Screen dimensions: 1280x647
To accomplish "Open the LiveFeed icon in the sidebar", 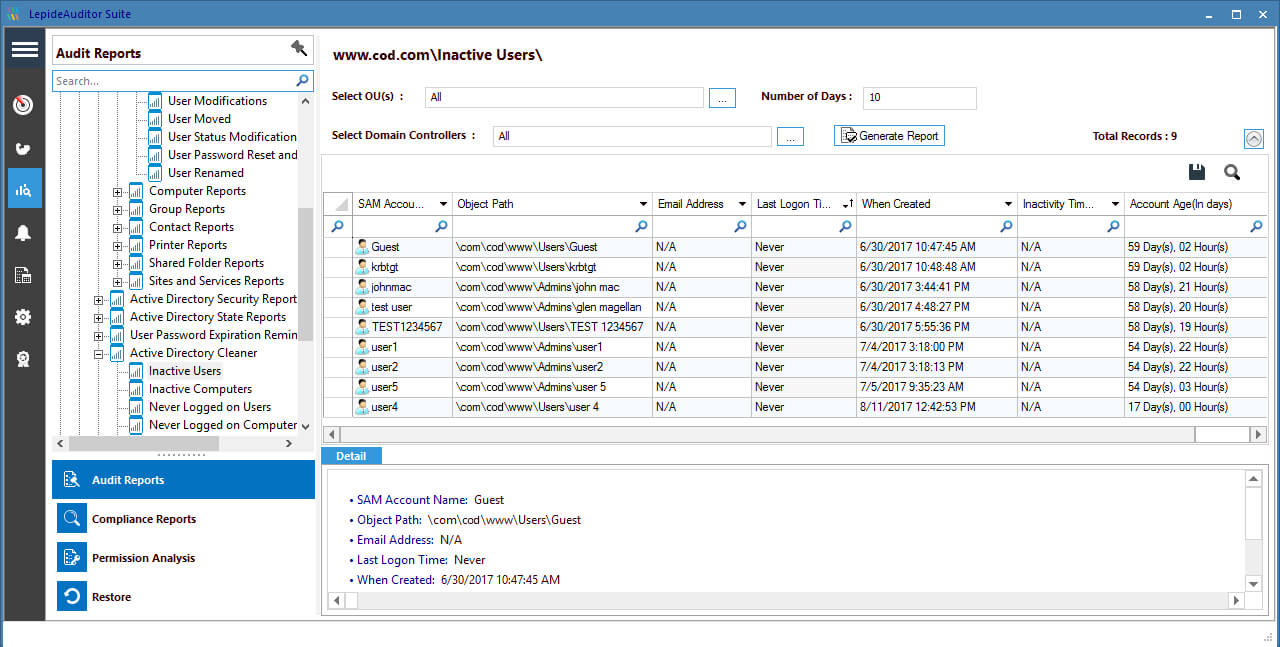I will (x=23, y=147).
